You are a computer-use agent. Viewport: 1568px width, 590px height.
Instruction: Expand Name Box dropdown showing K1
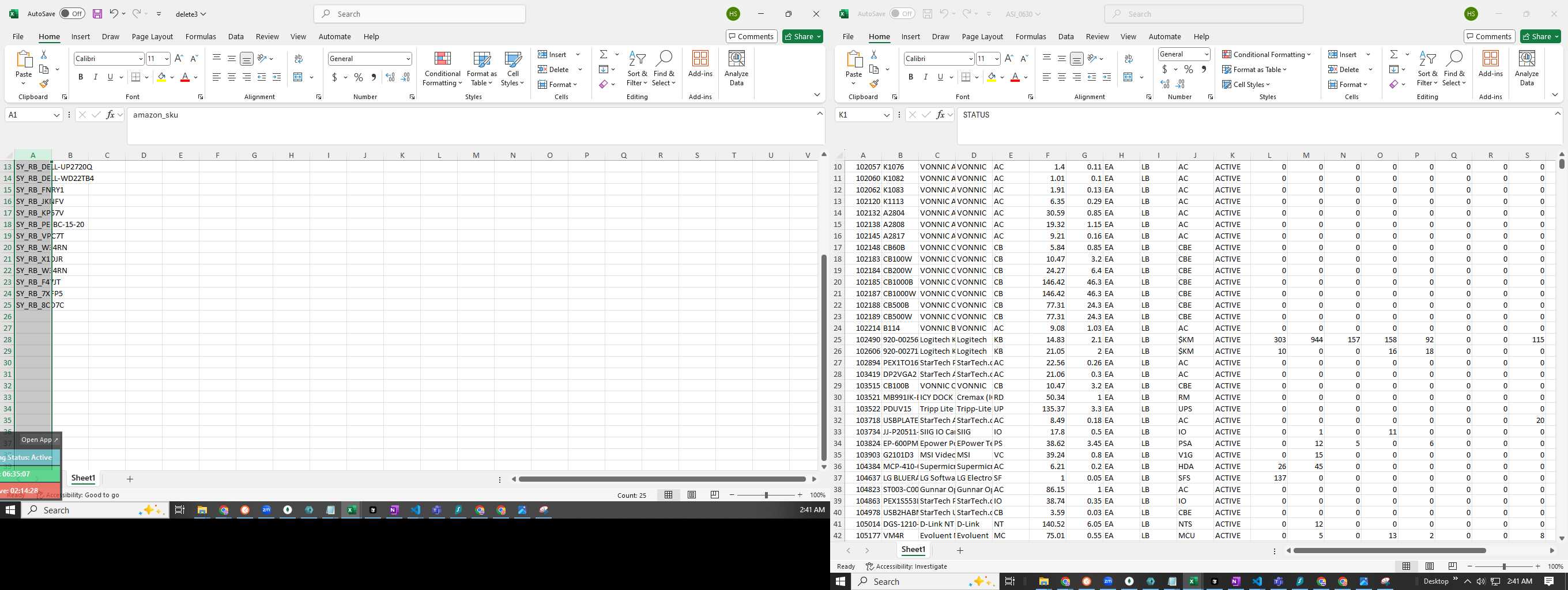[x=887, y=115]
